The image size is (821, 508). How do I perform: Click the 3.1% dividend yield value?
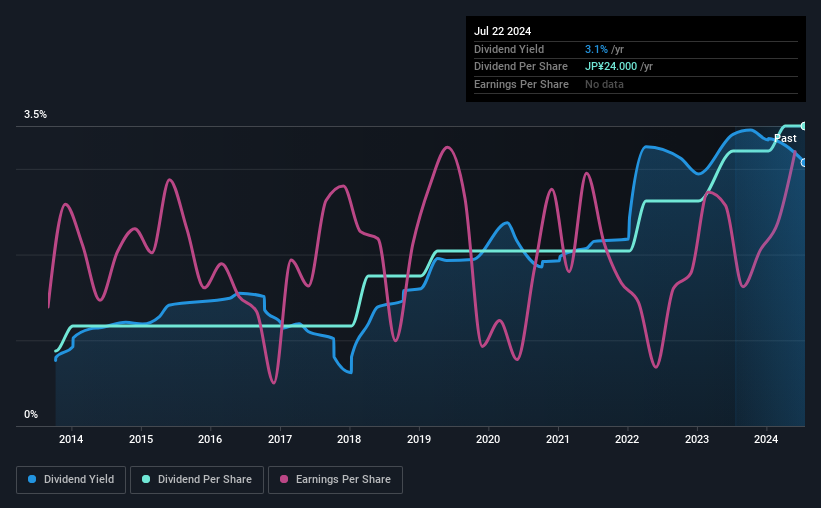tap(596, 49)
